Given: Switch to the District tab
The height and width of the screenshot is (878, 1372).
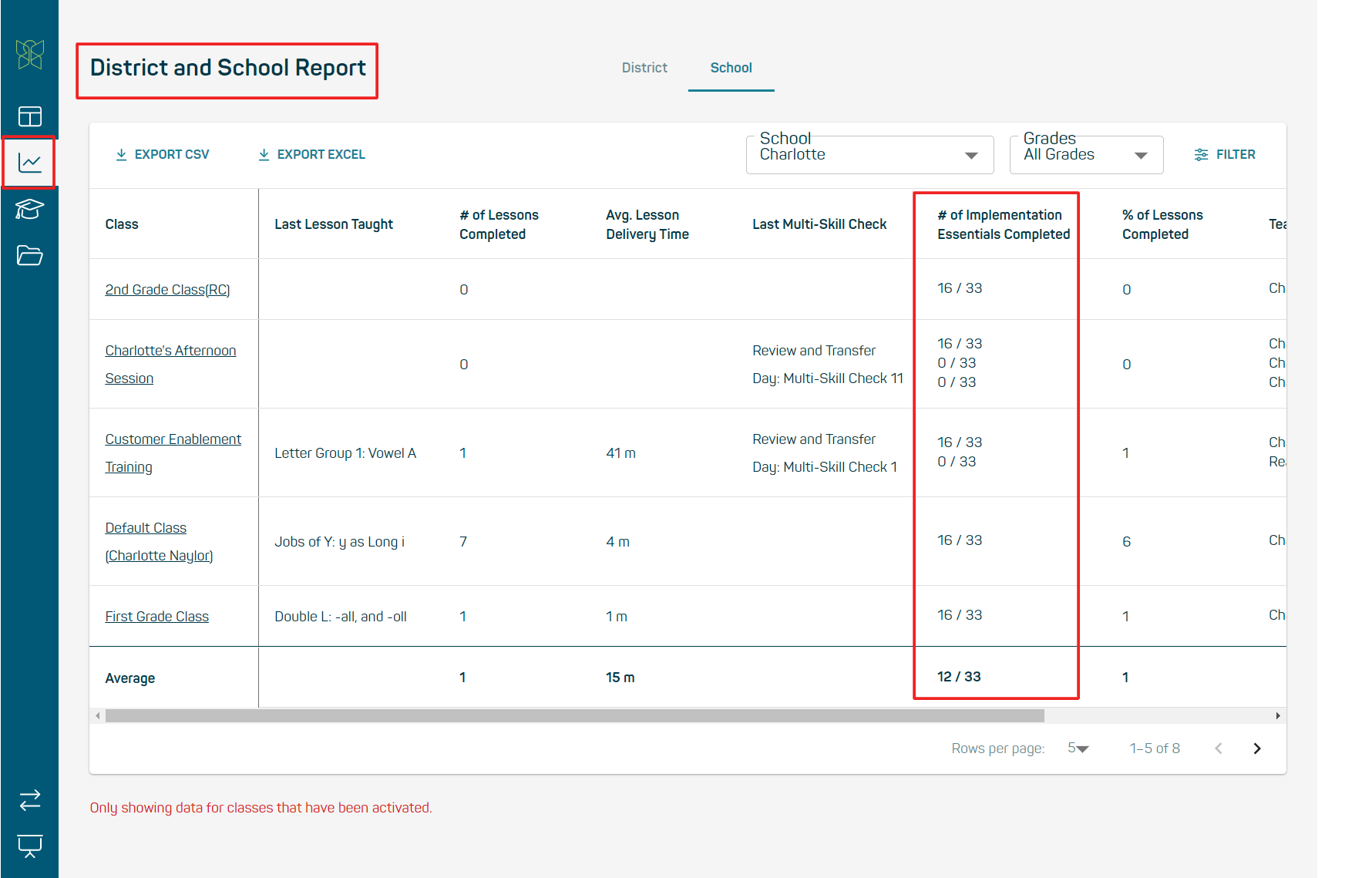Looking at the screenshot, I should click(644, 68).
